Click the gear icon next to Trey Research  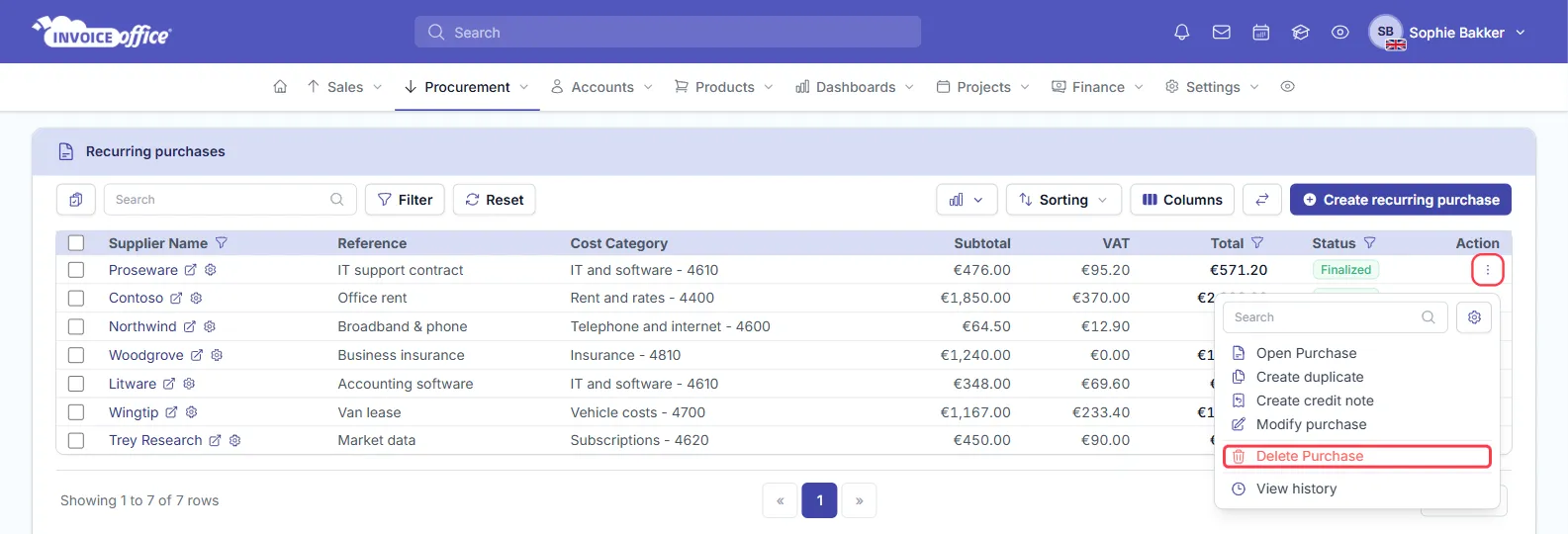[x=235, y=440]
